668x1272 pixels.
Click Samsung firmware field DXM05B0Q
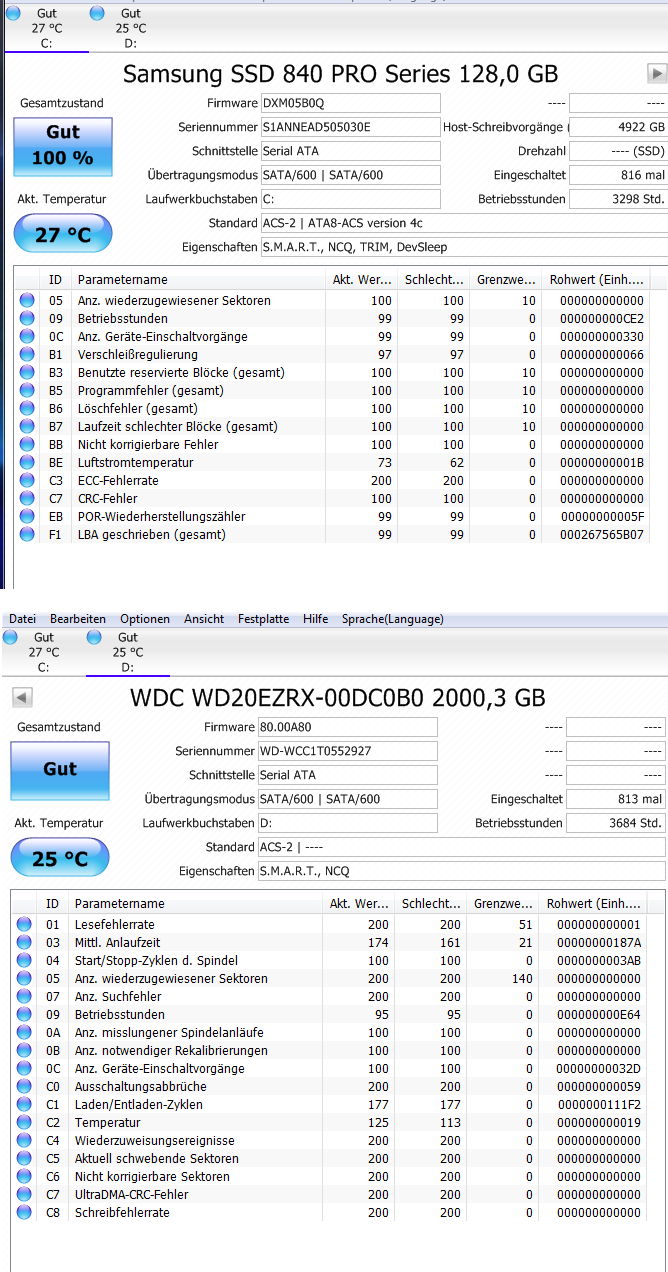(350, 103)
